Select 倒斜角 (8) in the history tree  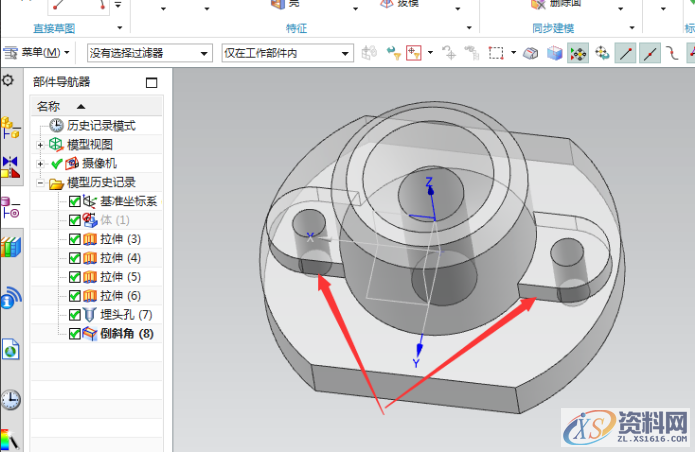(126, 334)
